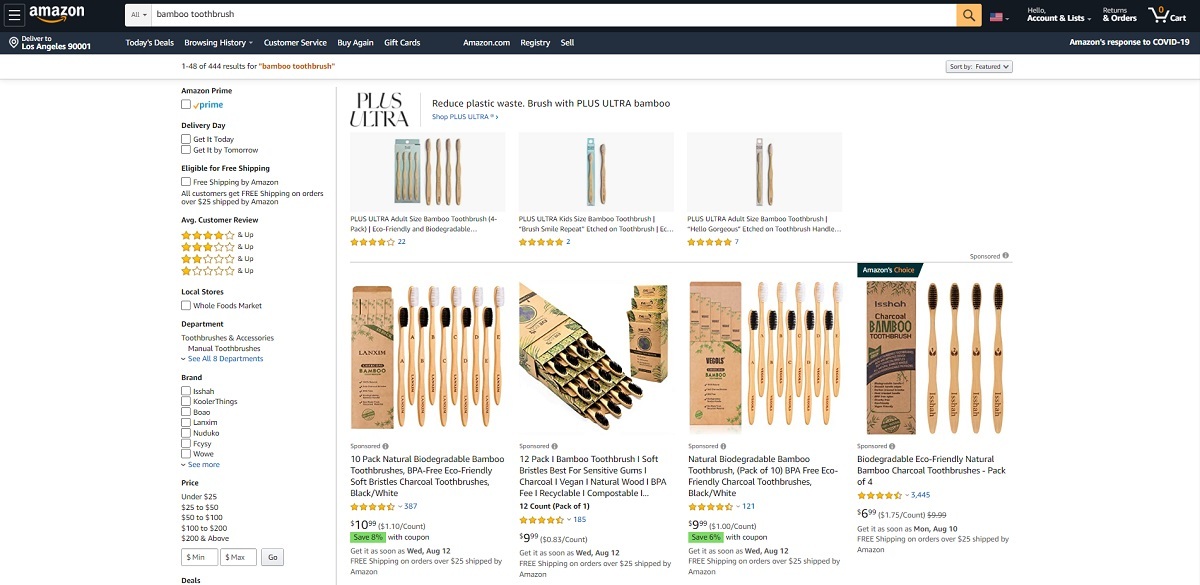
Task: Open Today's Deals in the navigation bar
Action: [x=150, y=43]
